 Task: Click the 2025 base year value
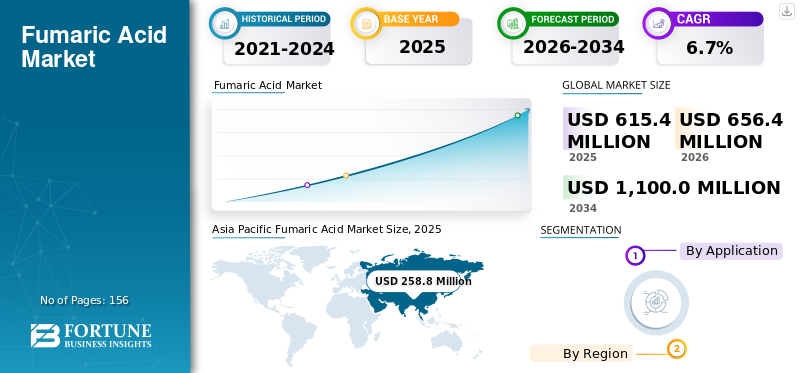tap(422, 47)
